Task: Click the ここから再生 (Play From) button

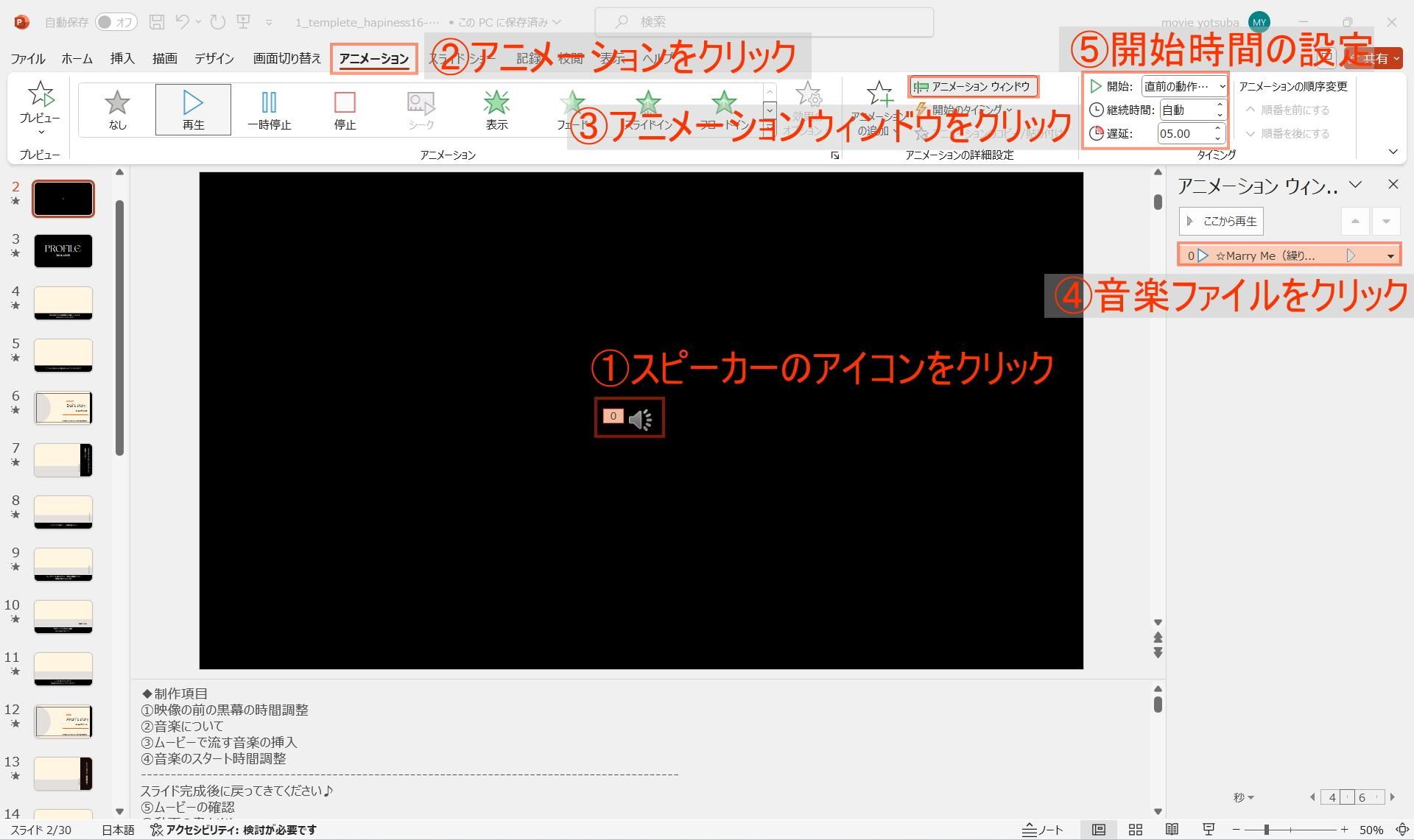Action: pos(1221,221)
